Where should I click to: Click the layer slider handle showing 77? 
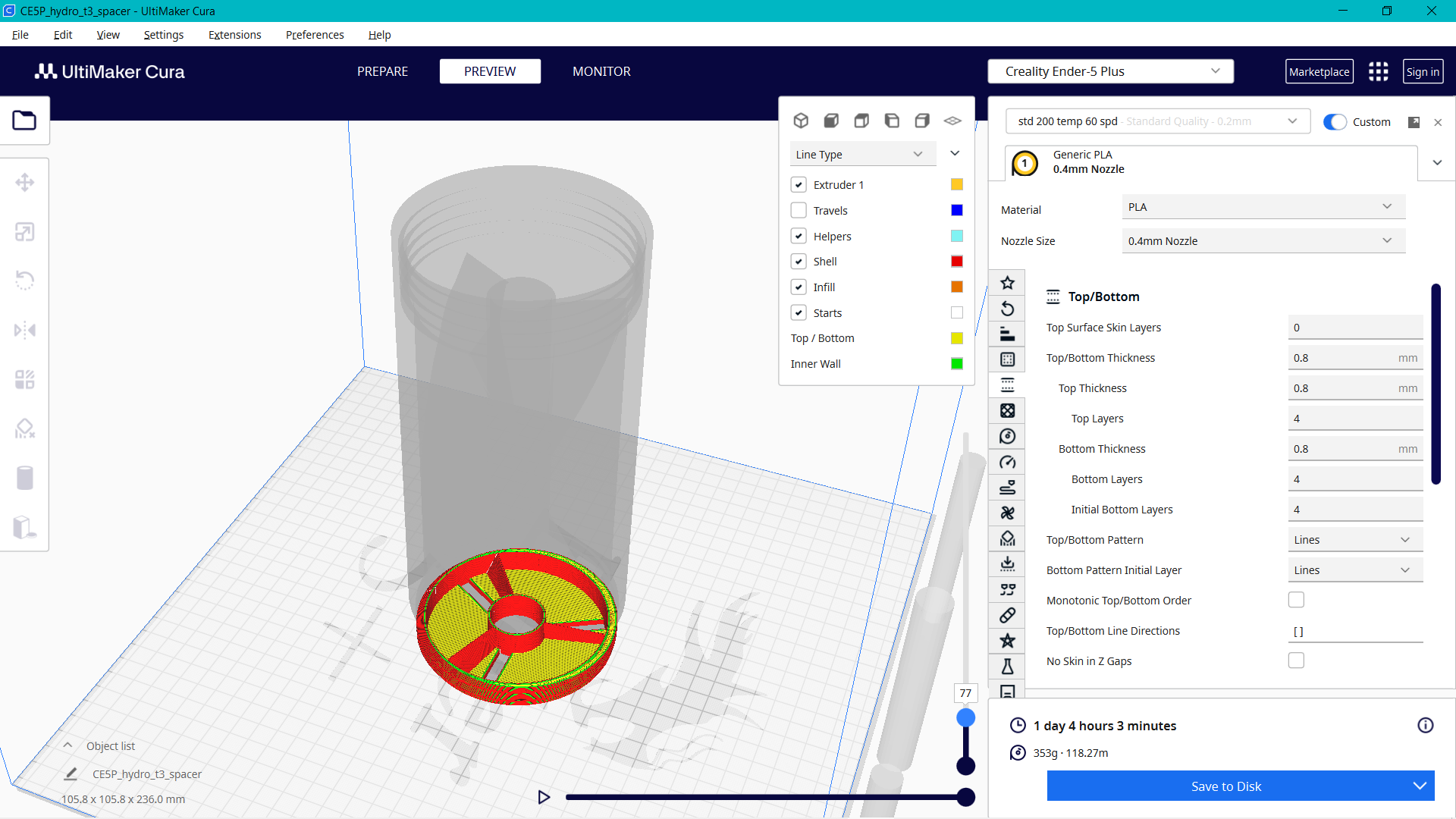[965, 716]
